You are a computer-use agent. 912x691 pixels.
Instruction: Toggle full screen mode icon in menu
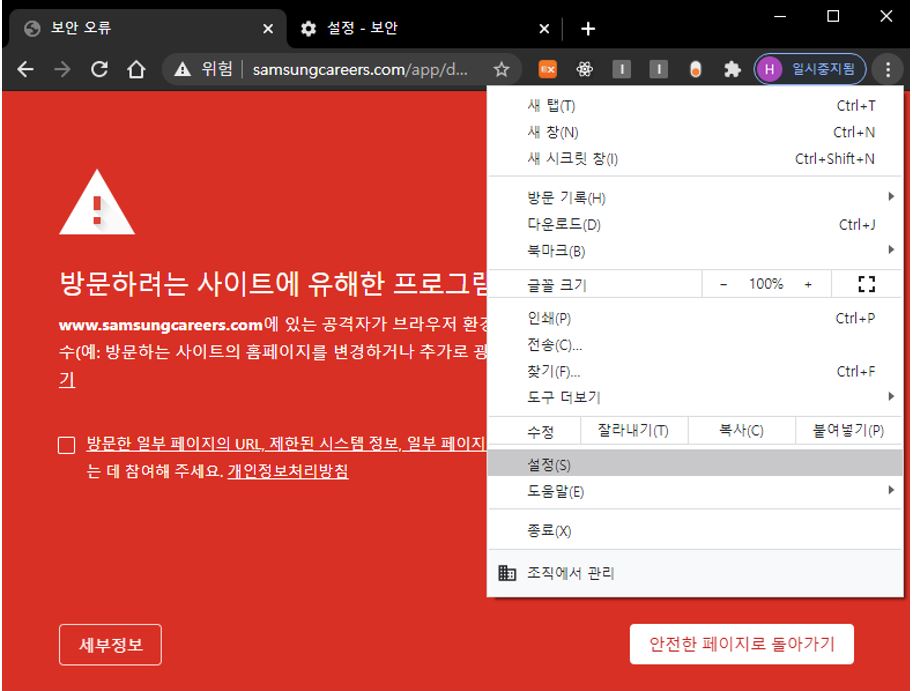pos(867,284)
